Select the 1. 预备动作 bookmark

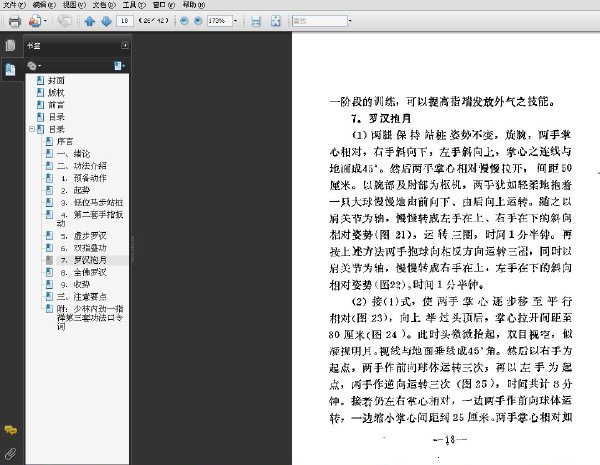[84, 178]
